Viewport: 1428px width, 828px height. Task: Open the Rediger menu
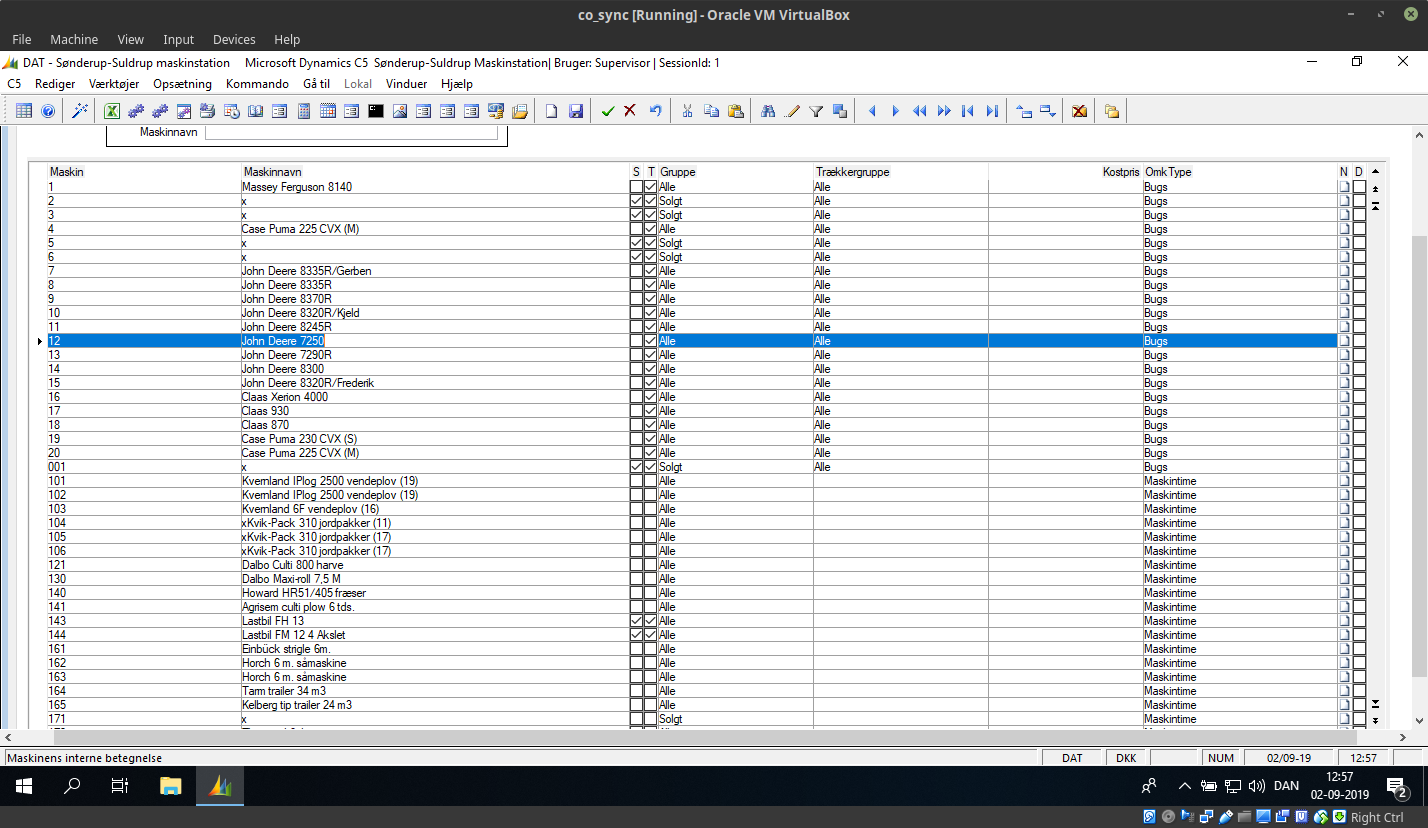click(x=55, y=84)
